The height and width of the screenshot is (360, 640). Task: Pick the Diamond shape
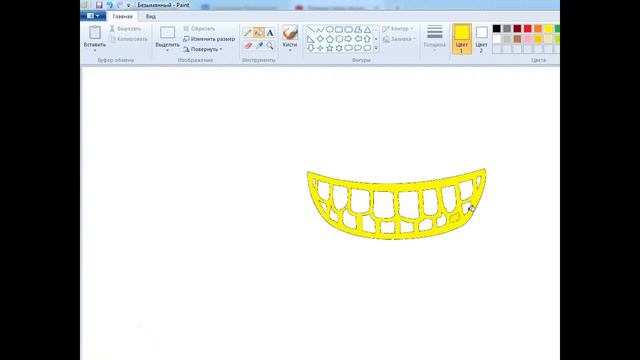[x=320, y=39]
